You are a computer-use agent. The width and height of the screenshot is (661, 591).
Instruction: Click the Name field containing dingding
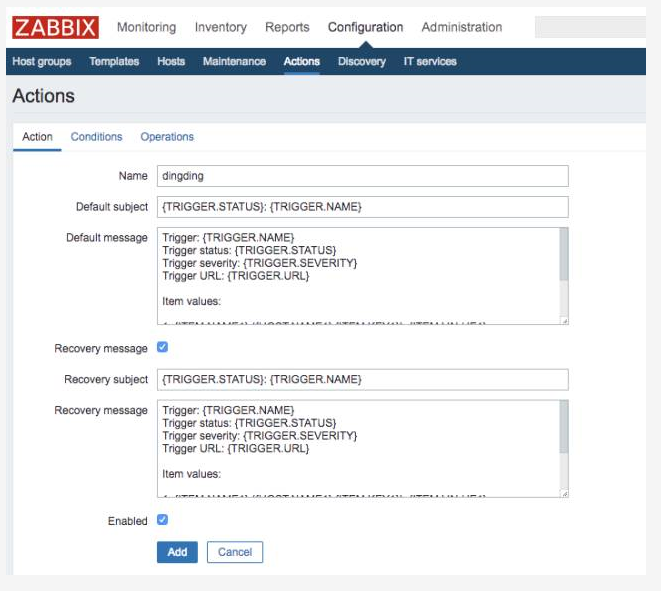(x=363, y=176)
